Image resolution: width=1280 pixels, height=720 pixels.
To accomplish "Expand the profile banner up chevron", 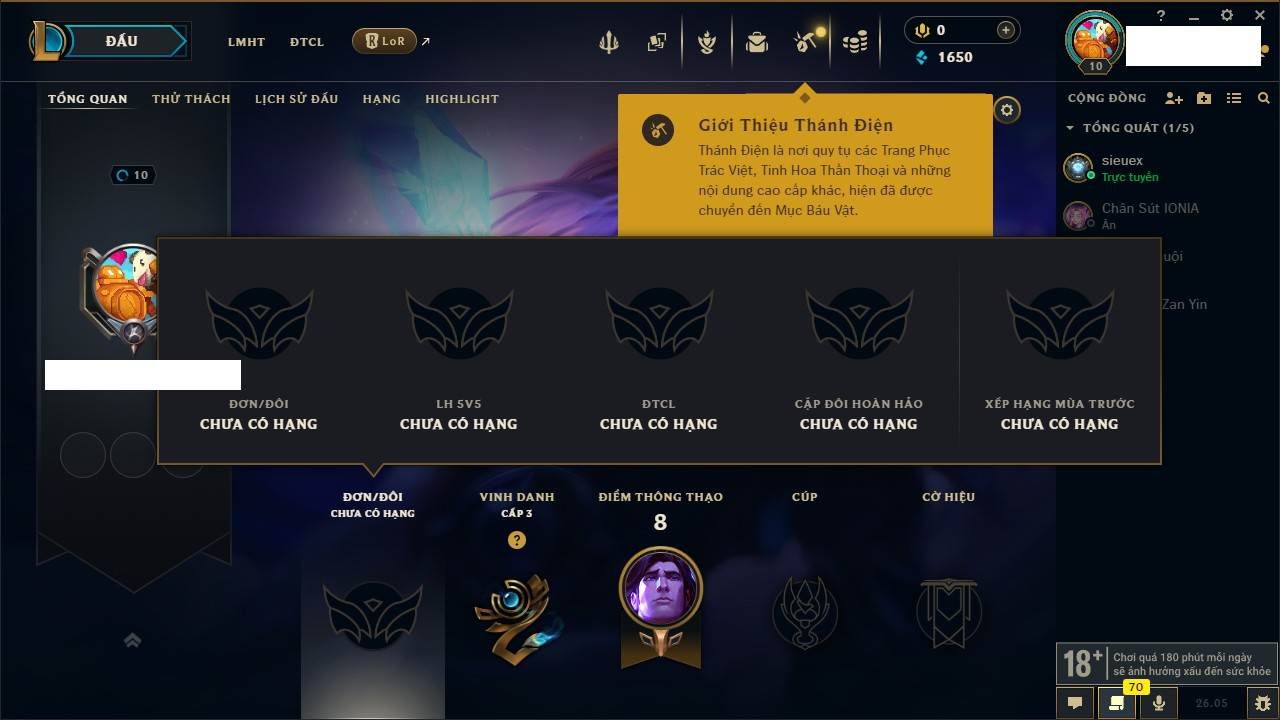I will pos(132,640).
